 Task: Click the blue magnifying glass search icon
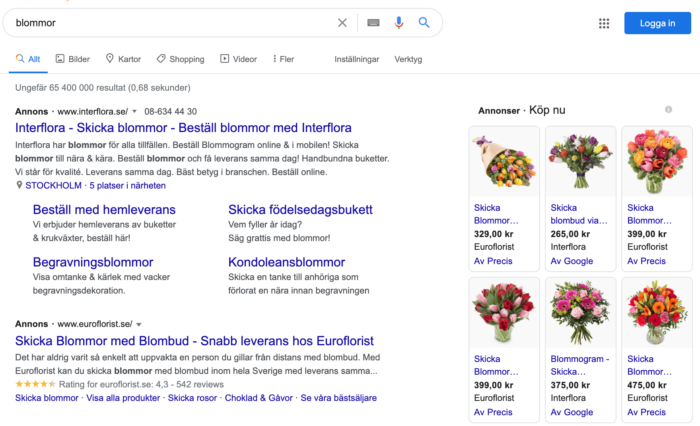point(424,22)
